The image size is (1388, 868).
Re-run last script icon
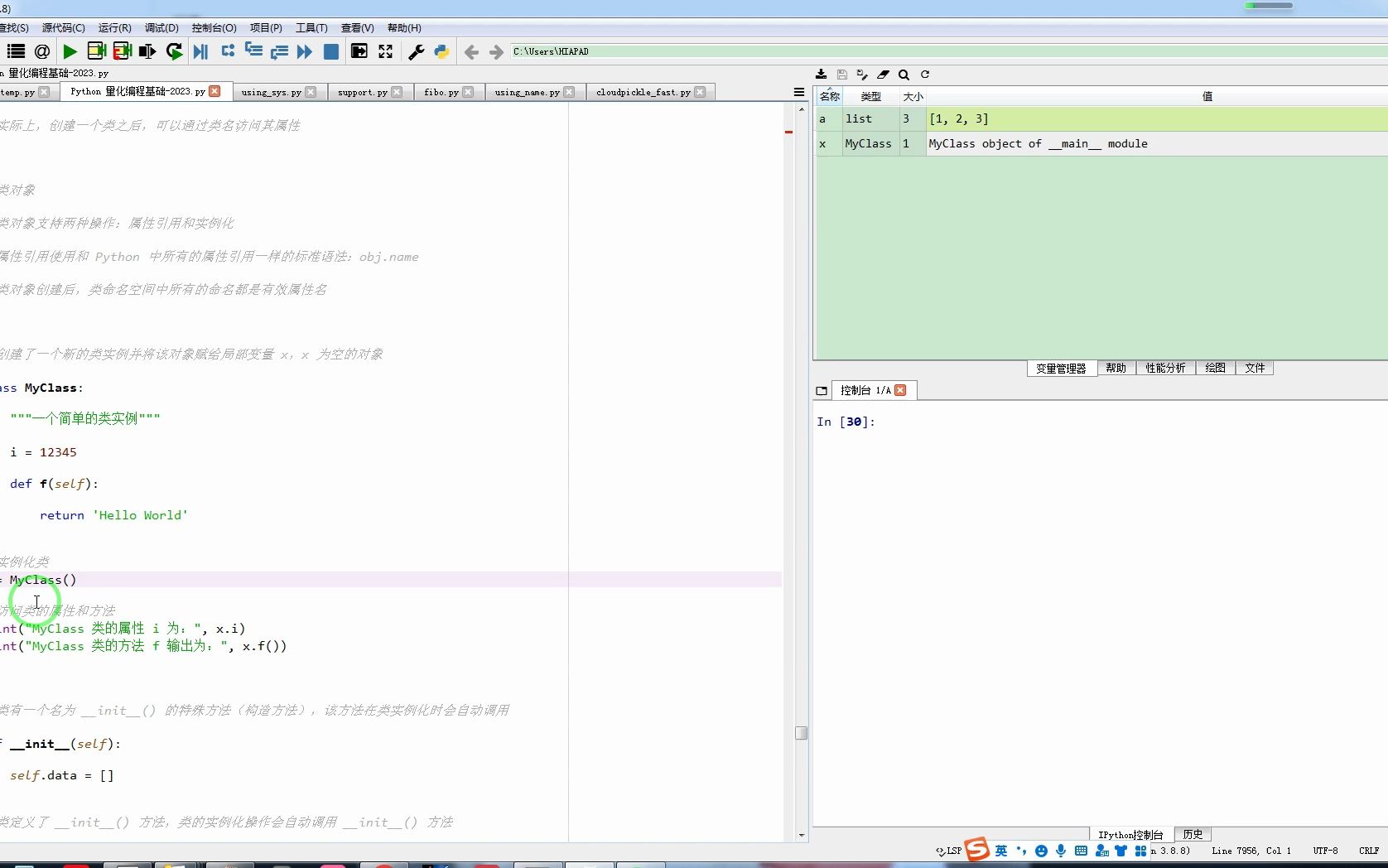point(174,51)
